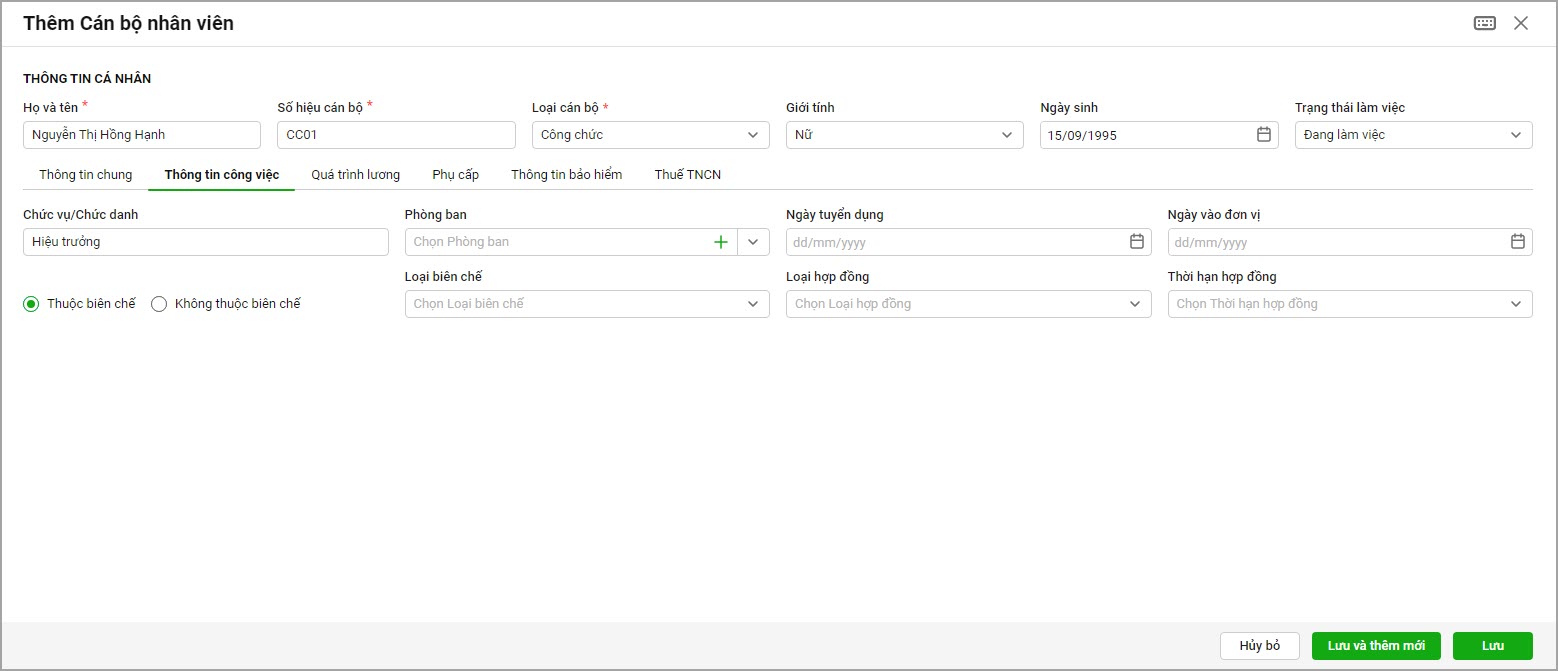Click the Chức vụ/Chức danh input field
The height and width of the screenshot is (671, 1558).
click(205, 242)
